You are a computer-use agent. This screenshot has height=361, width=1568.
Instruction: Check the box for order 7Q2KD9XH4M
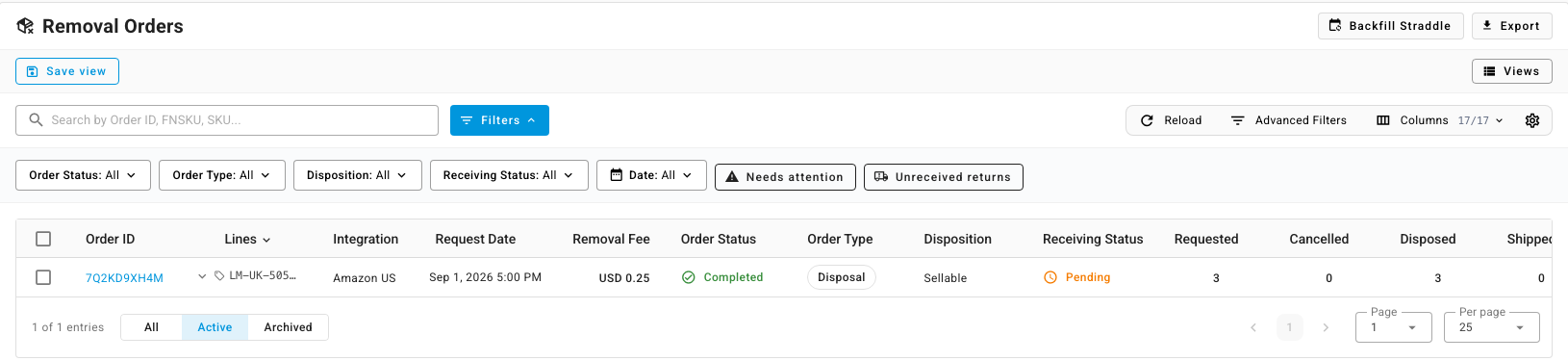pyautogui.click(x=43, y=277)
